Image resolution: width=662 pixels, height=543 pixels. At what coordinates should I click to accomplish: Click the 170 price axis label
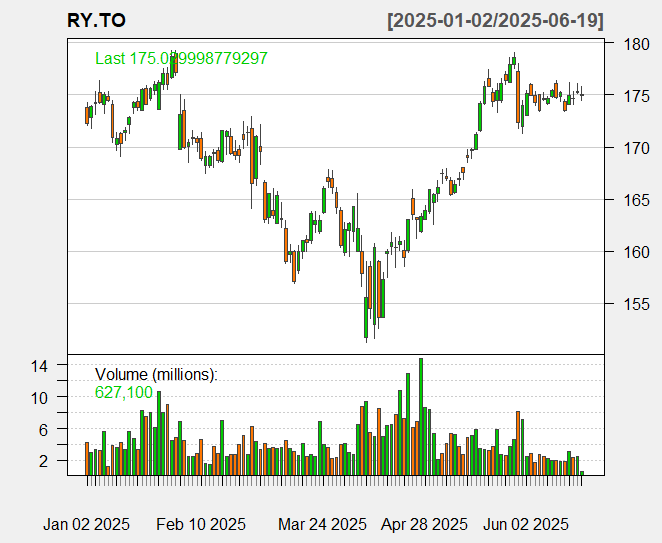(x=636, y=148)
